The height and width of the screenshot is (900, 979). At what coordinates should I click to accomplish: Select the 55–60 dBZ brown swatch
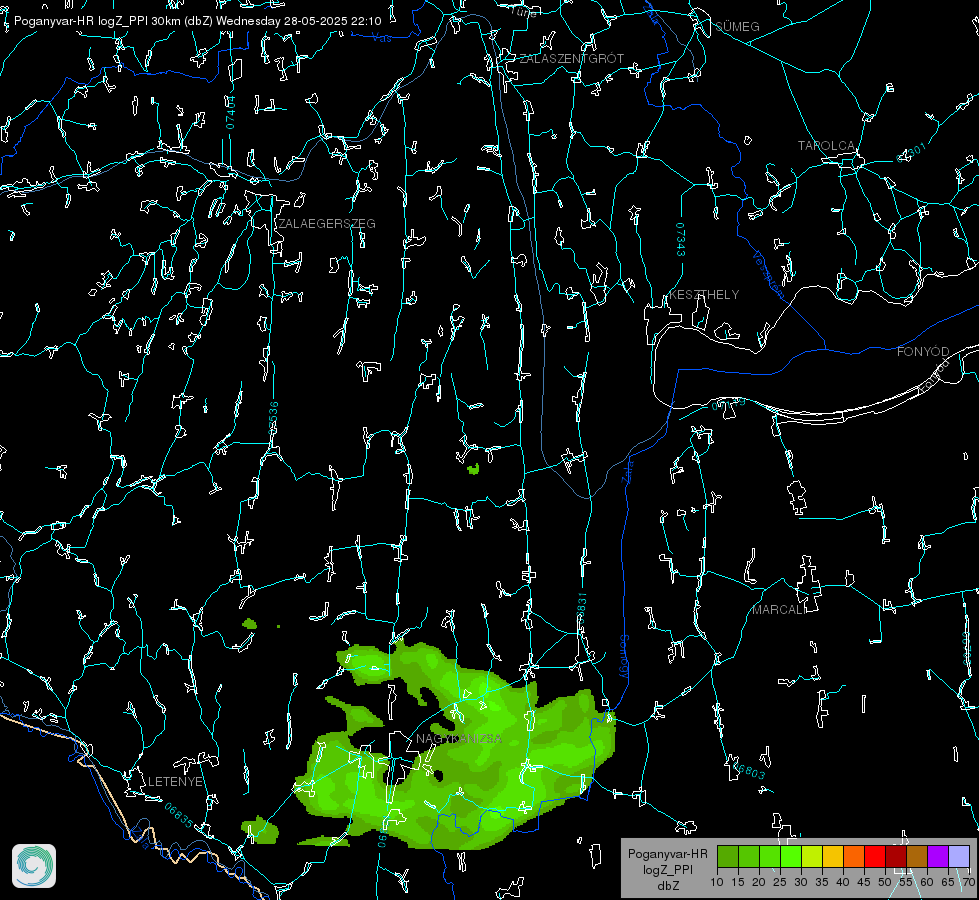click(917, 856)
